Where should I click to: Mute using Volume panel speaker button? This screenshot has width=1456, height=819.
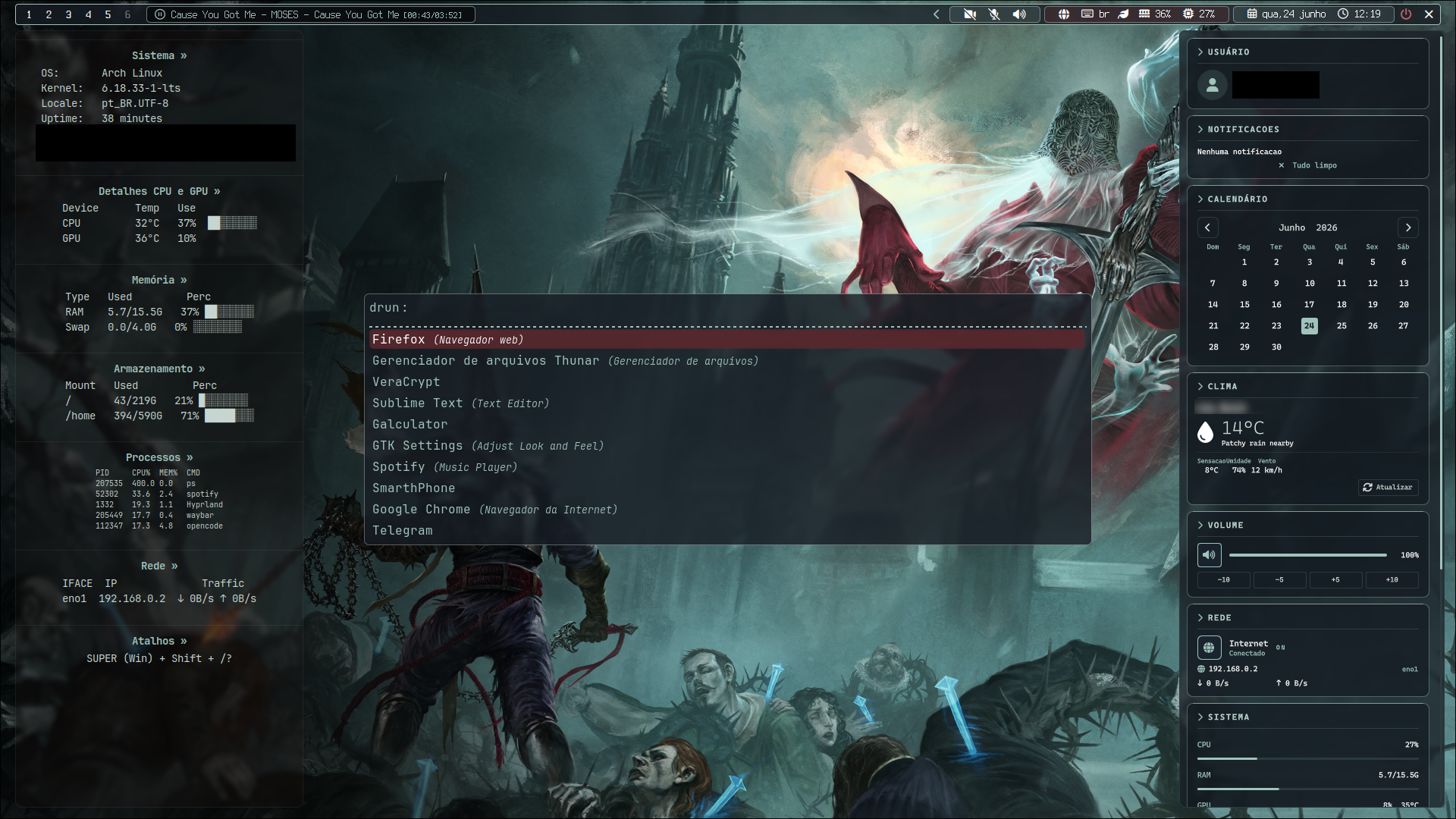tap(1210, 555)
